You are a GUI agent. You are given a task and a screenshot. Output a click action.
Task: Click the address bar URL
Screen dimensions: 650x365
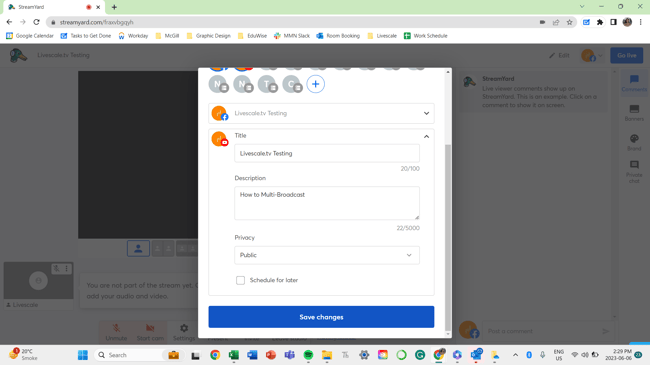click(x=97, y=22)
